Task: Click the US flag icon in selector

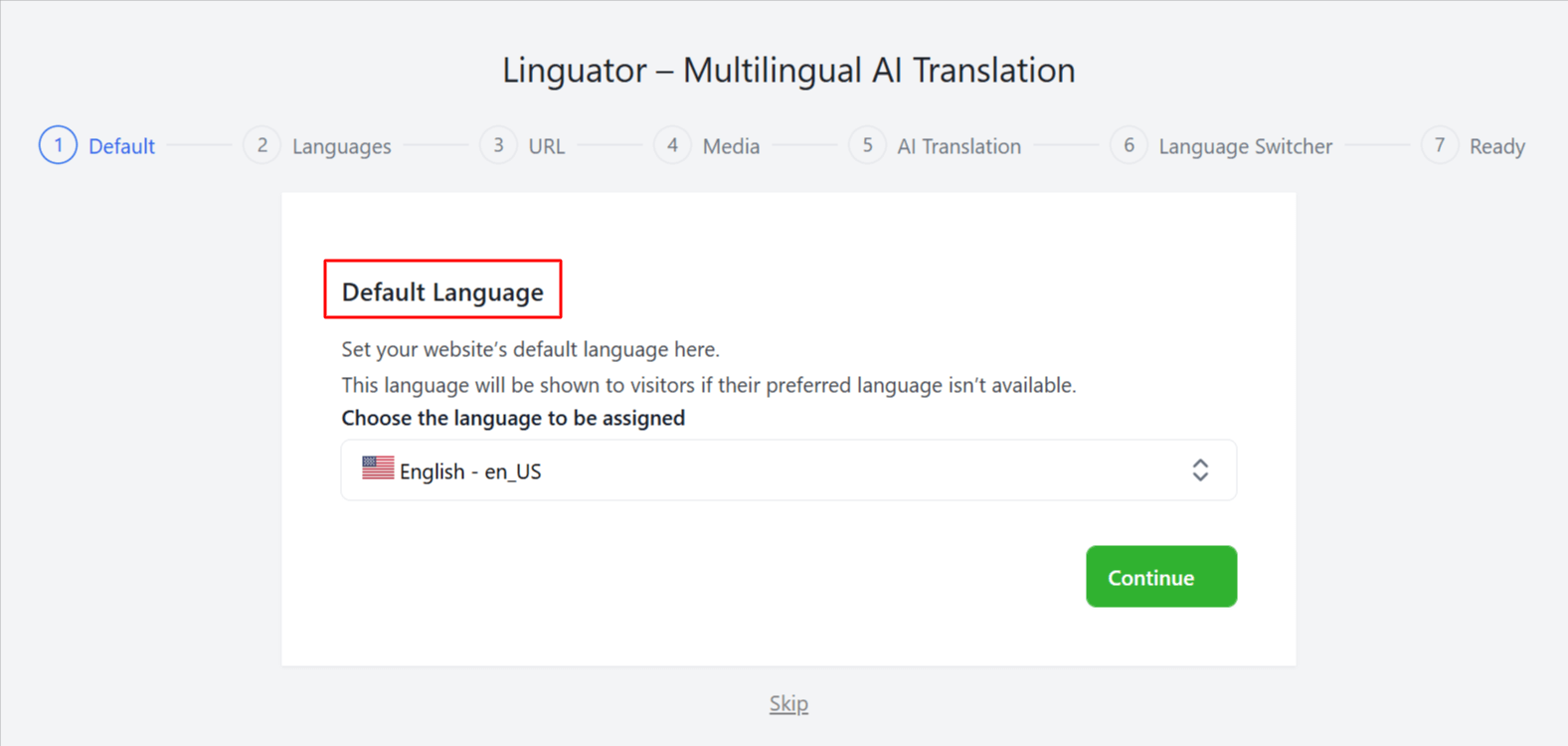Action: point(378,468)
